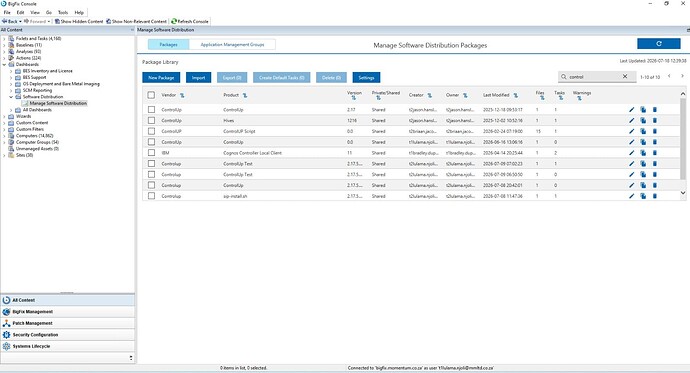Copy the sip-install.sh package
This screenshot has width=690, height=373.
click(x=643, y=196)
